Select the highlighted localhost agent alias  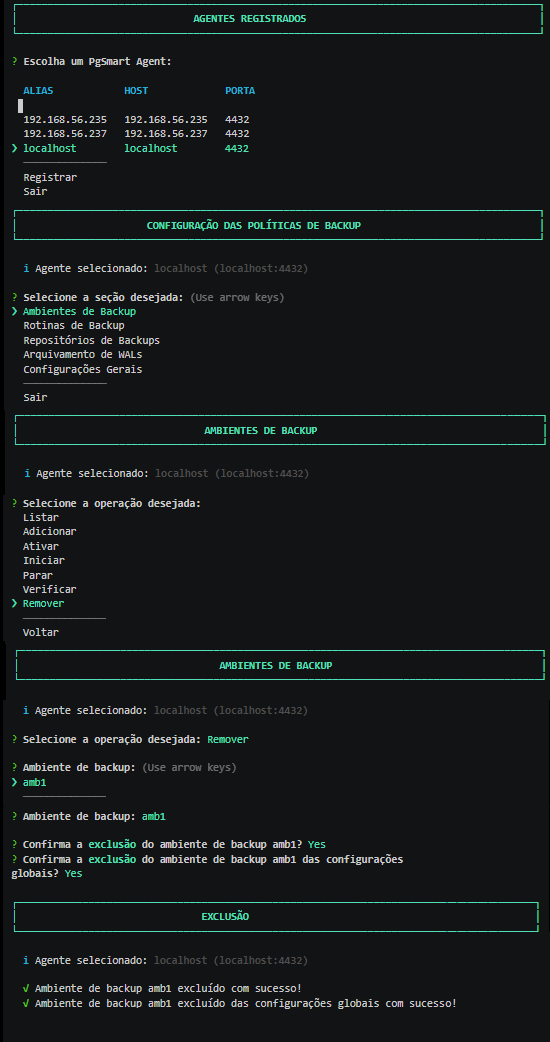click(x=50, y=149)
